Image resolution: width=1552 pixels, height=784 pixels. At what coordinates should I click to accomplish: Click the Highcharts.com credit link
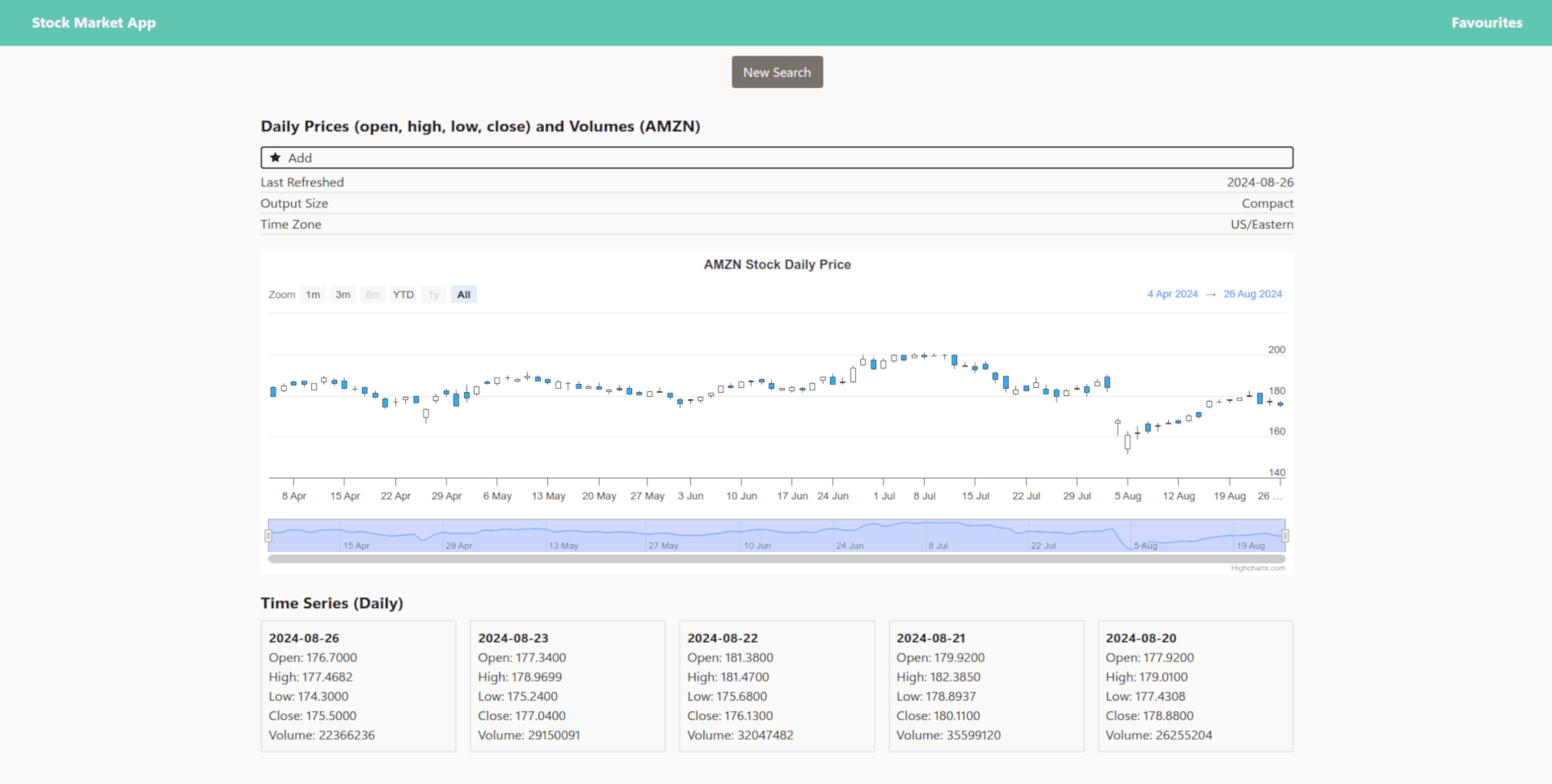[x=1258, y=568]
